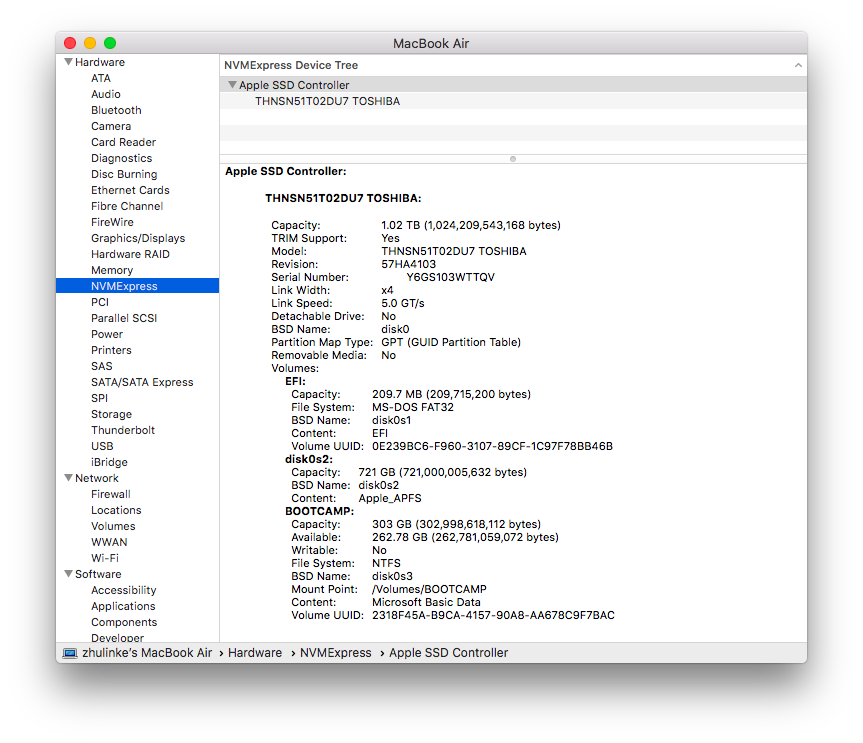
Task: Select Firewall under Network
Action: click(111, 494)
